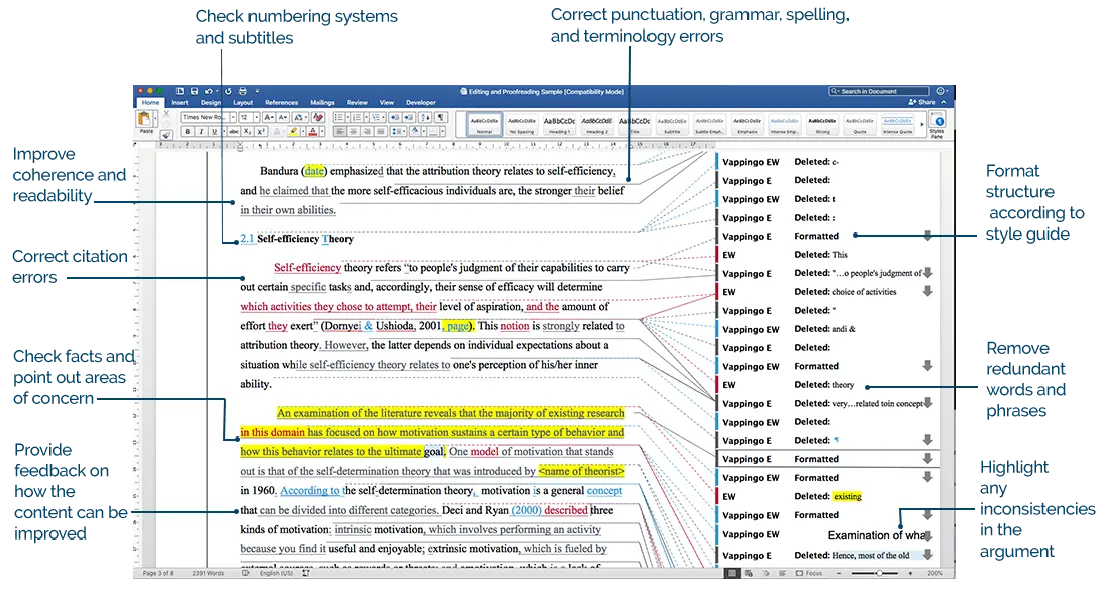Open the Mailings tab
1104x592 pixels.
[x=321, y=102]
